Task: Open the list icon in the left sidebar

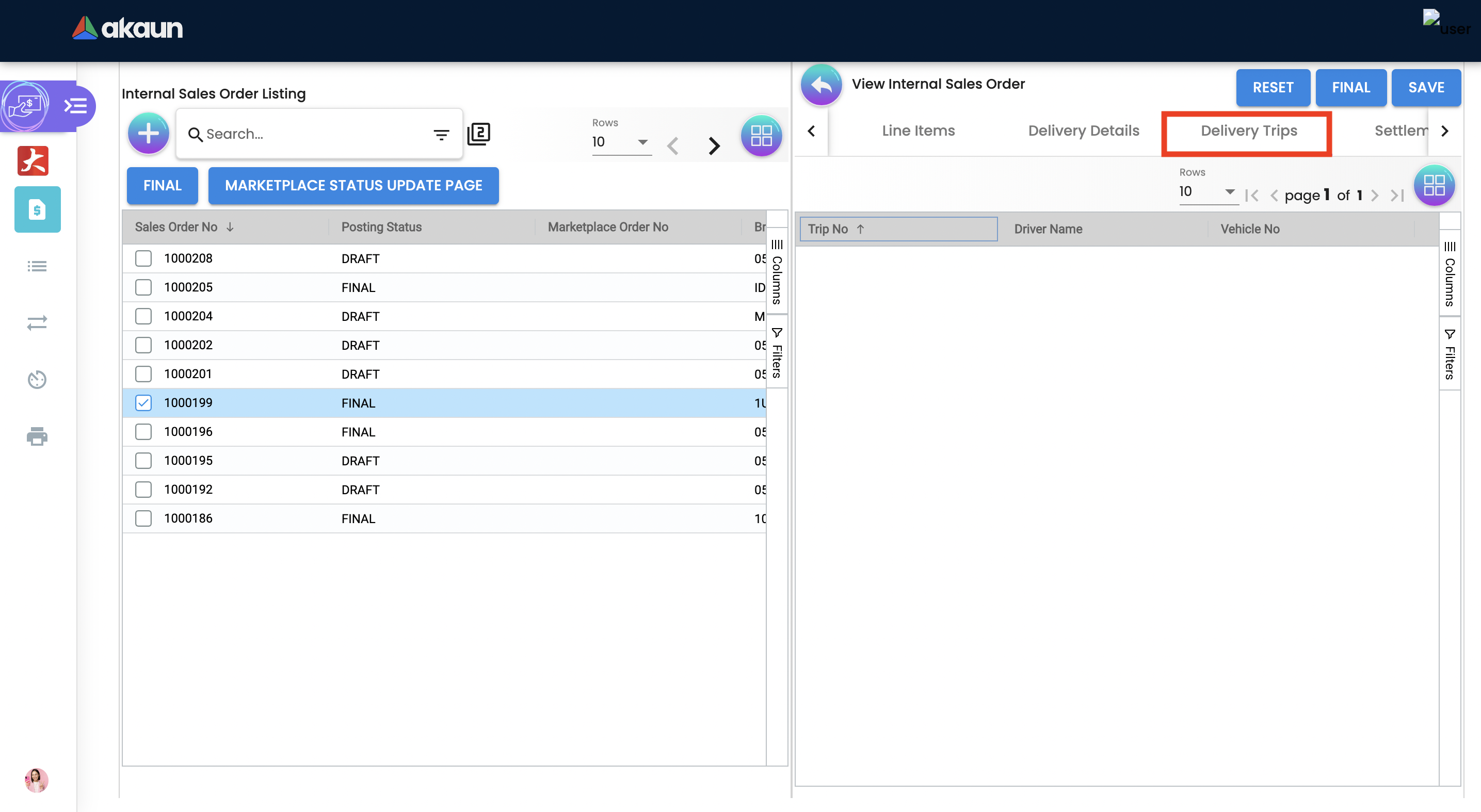Action: 37,266
